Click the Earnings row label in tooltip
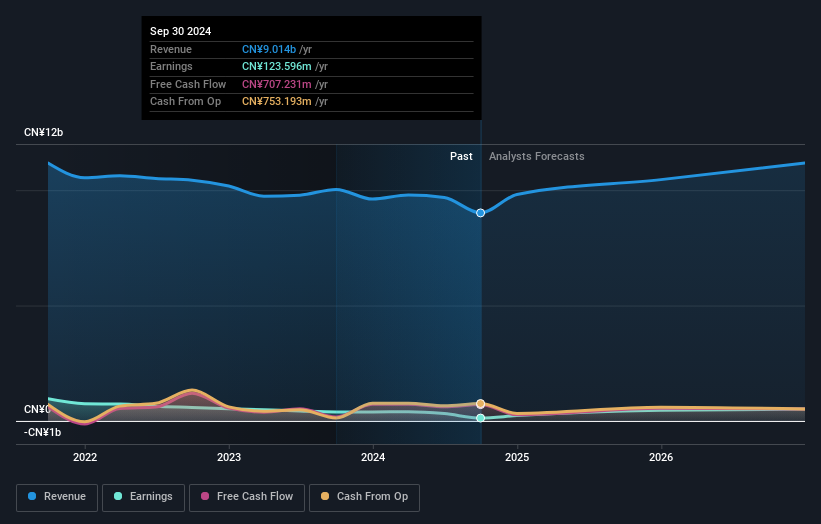The height and width of the screenshot is (524, 821). coord(171,66)
